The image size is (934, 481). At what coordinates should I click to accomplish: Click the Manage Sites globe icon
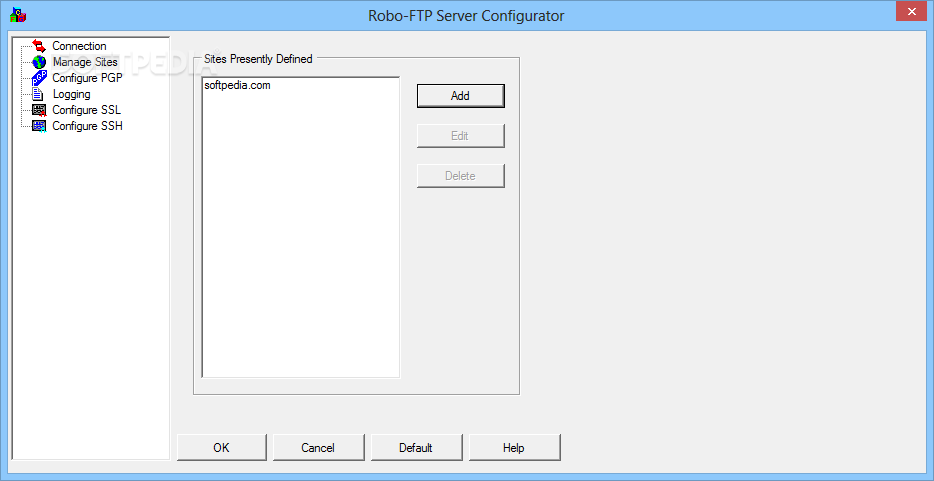click(39, 62)
